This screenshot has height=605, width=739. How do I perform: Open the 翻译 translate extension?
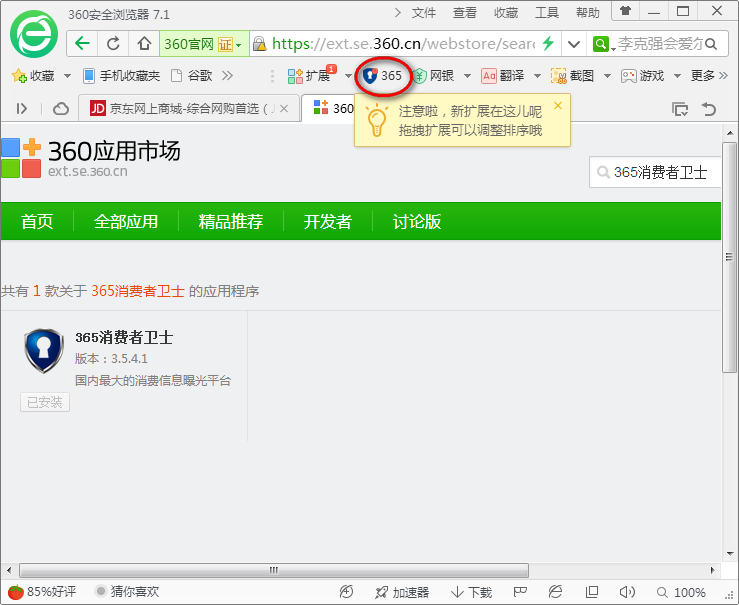pos(503,75)
